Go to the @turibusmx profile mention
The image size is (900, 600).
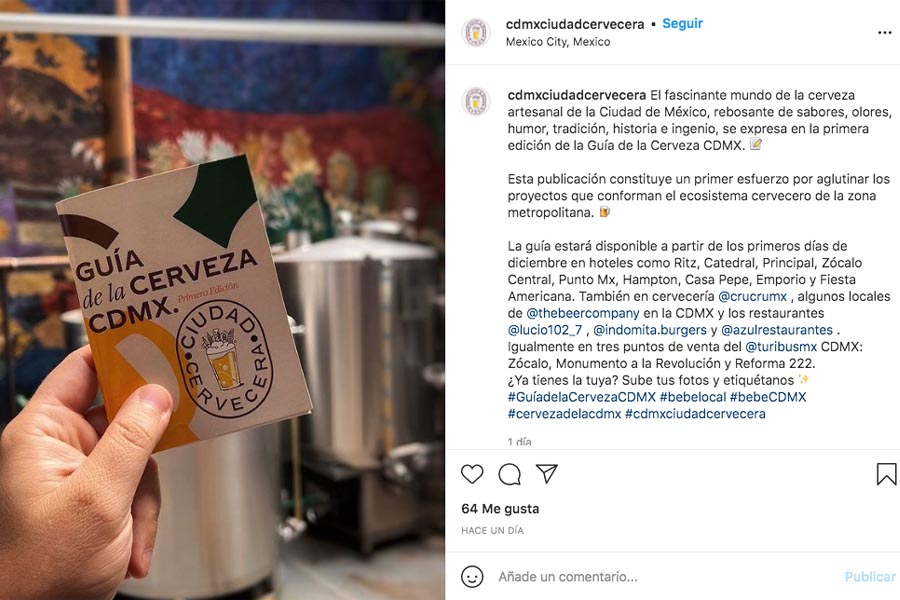tap(781, 346)
